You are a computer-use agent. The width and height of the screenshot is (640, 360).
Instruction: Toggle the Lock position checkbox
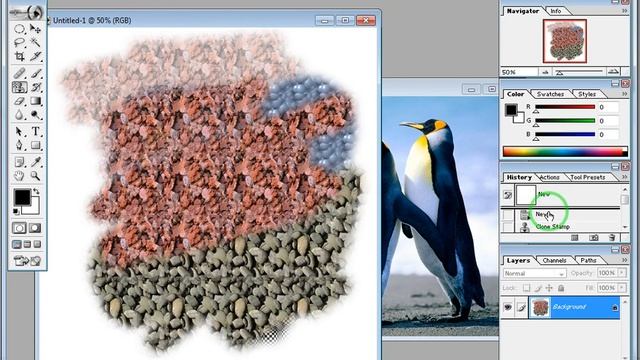(549, 288)
